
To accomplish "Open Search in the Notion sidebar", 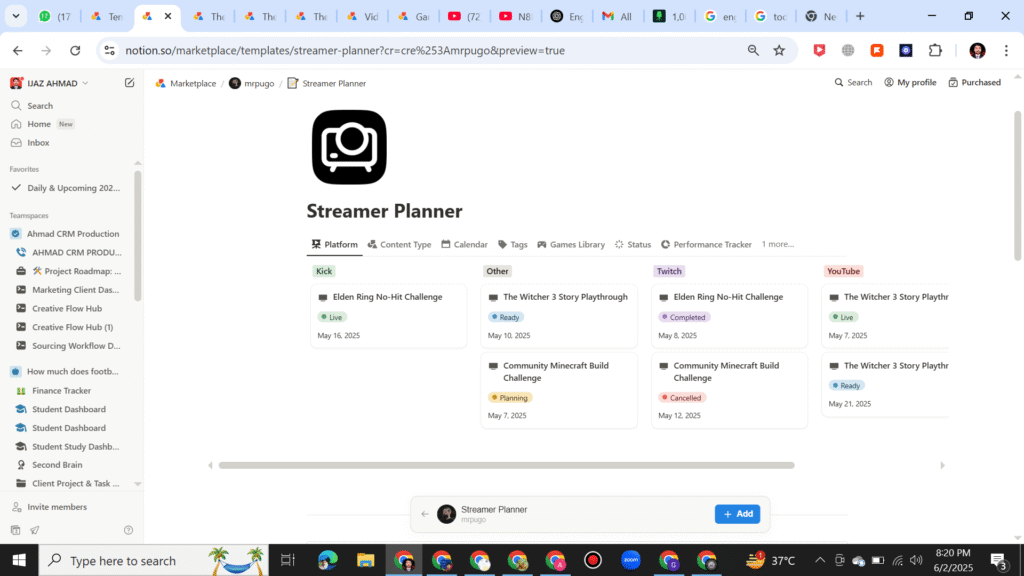I will point(40,106).
